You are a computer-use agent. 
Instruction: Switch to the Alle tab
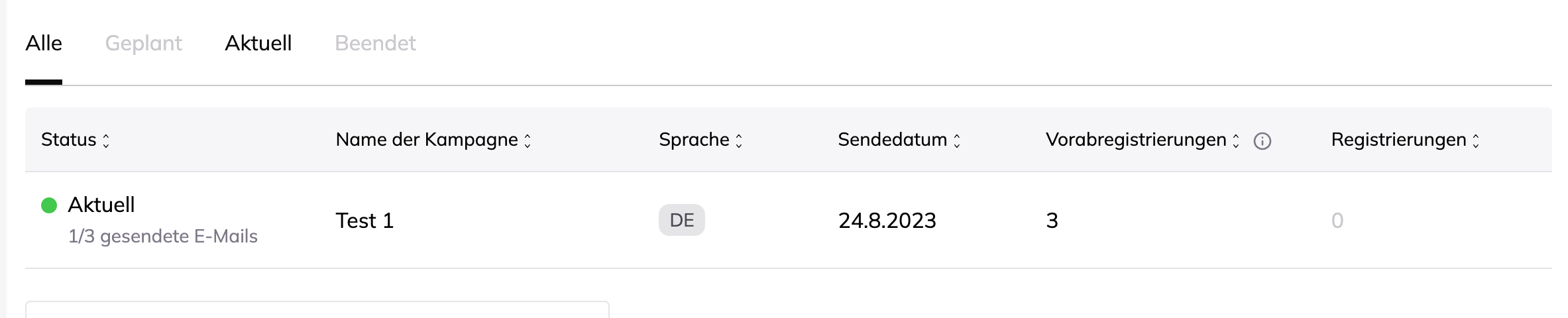coord(44,43)
